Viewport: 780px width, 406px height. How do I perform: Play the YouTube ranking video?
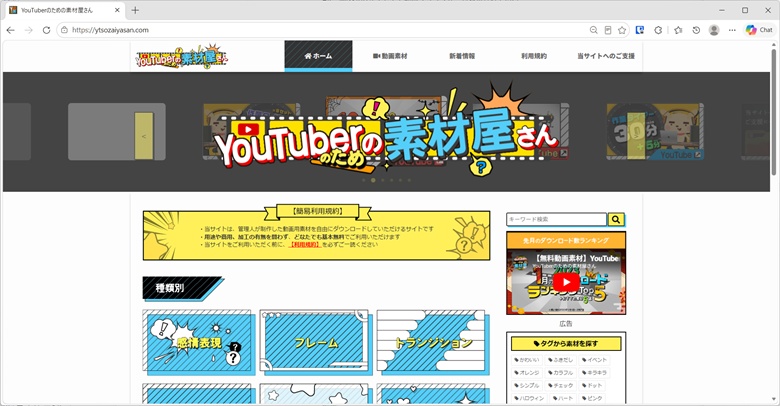[566, 283]
